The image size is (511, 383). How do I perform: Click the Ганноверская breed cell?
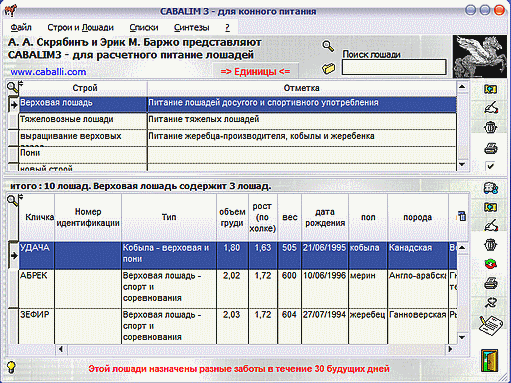tap(418, 326)
